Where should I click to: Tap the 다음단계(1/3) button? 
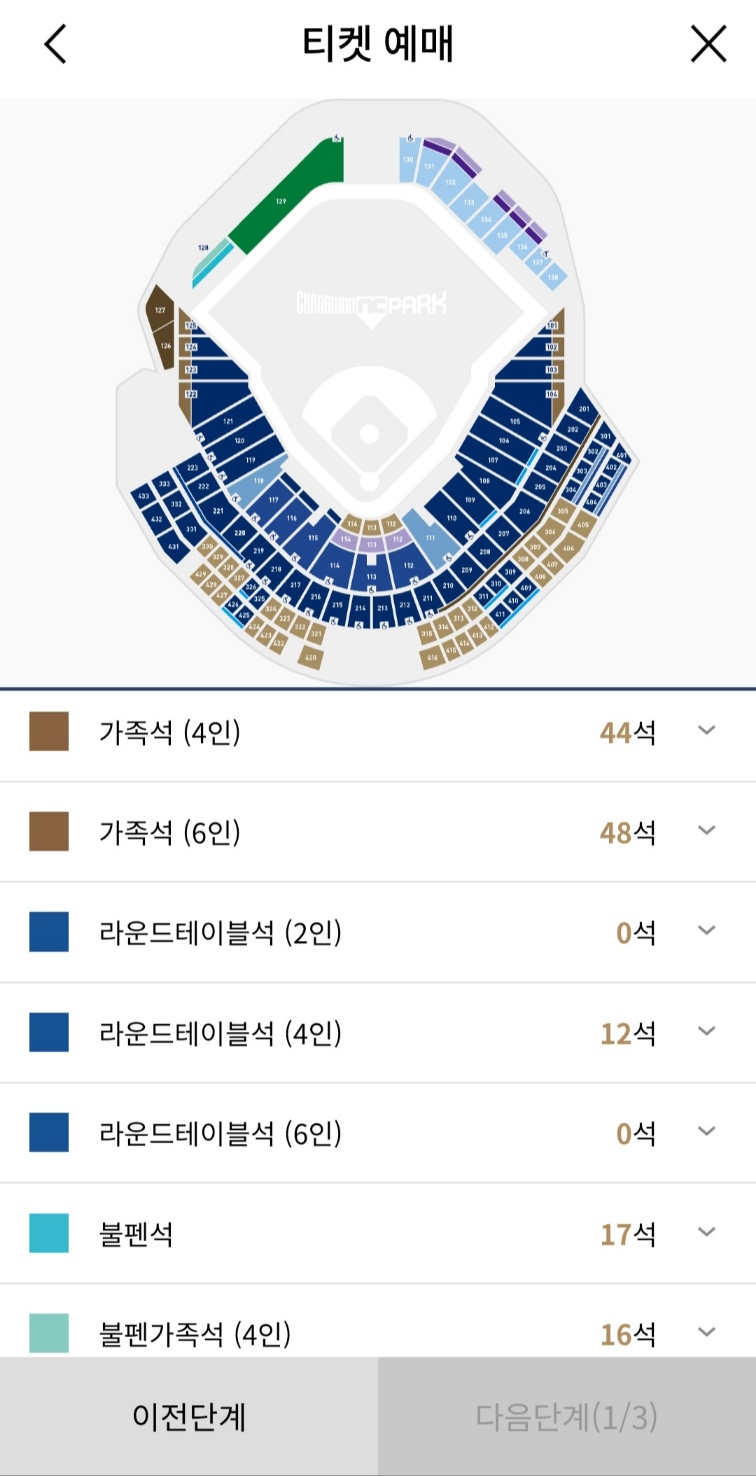click(x=567, y=1416)
